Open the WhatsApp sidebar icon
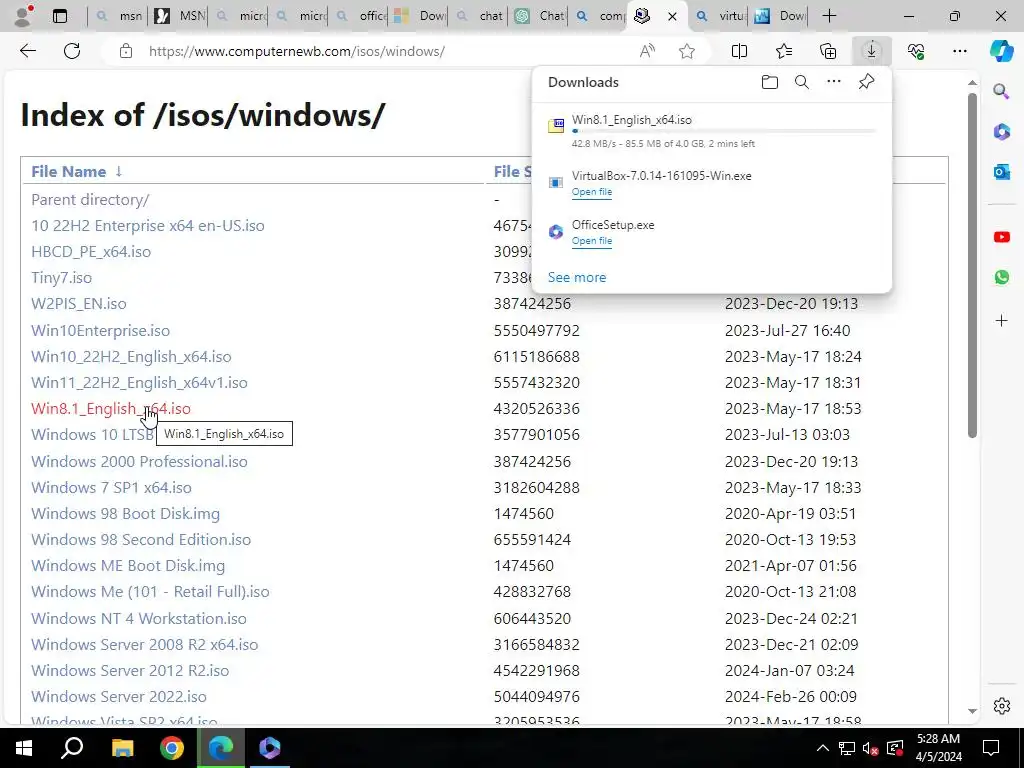 point(1002,278)
